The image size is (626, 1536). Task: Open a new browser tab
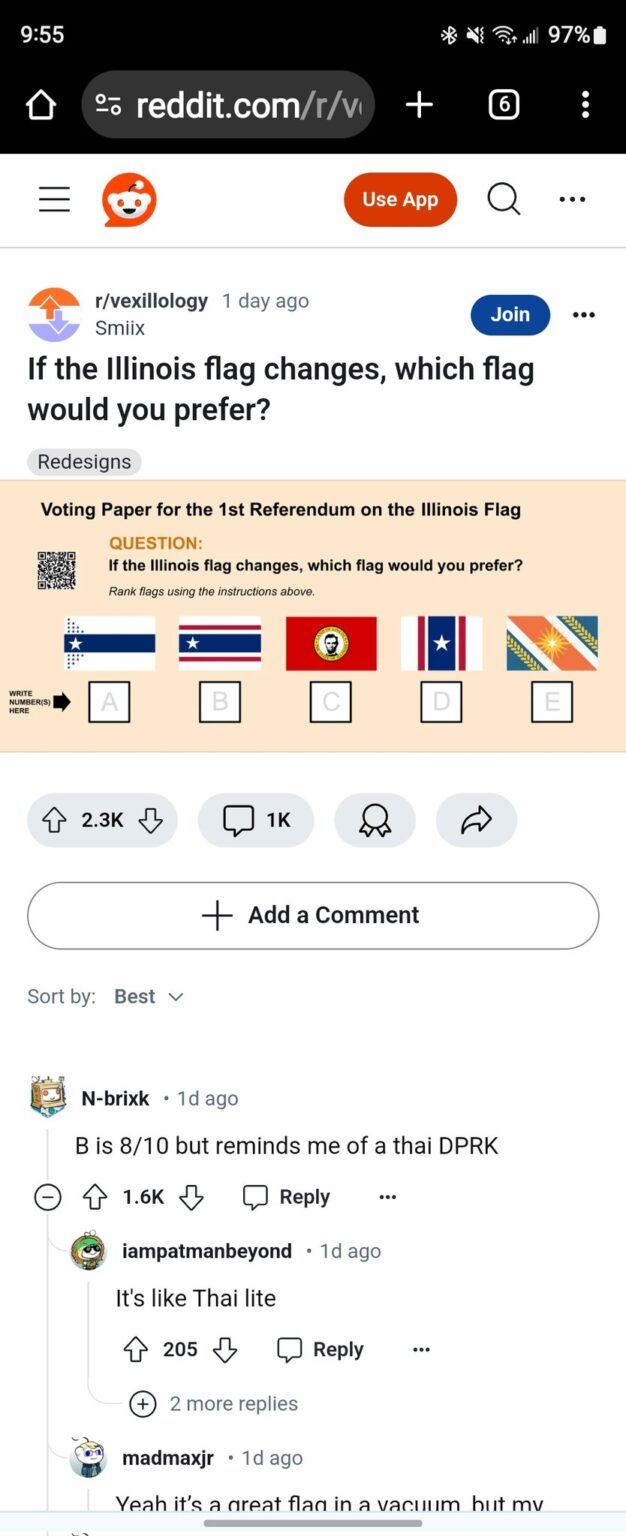pyautogui.click(x=419, y=105)
